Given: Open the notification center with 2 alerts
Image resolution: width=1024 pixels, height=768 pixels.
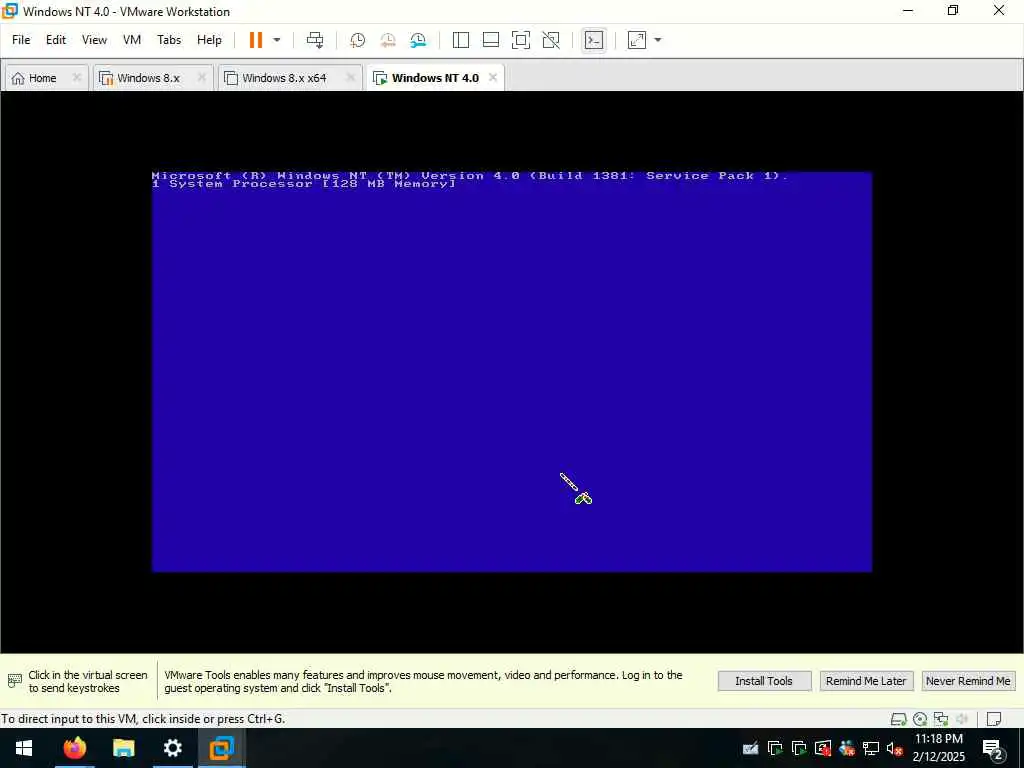Looking at the screenshot, I should tap(993, 748).
